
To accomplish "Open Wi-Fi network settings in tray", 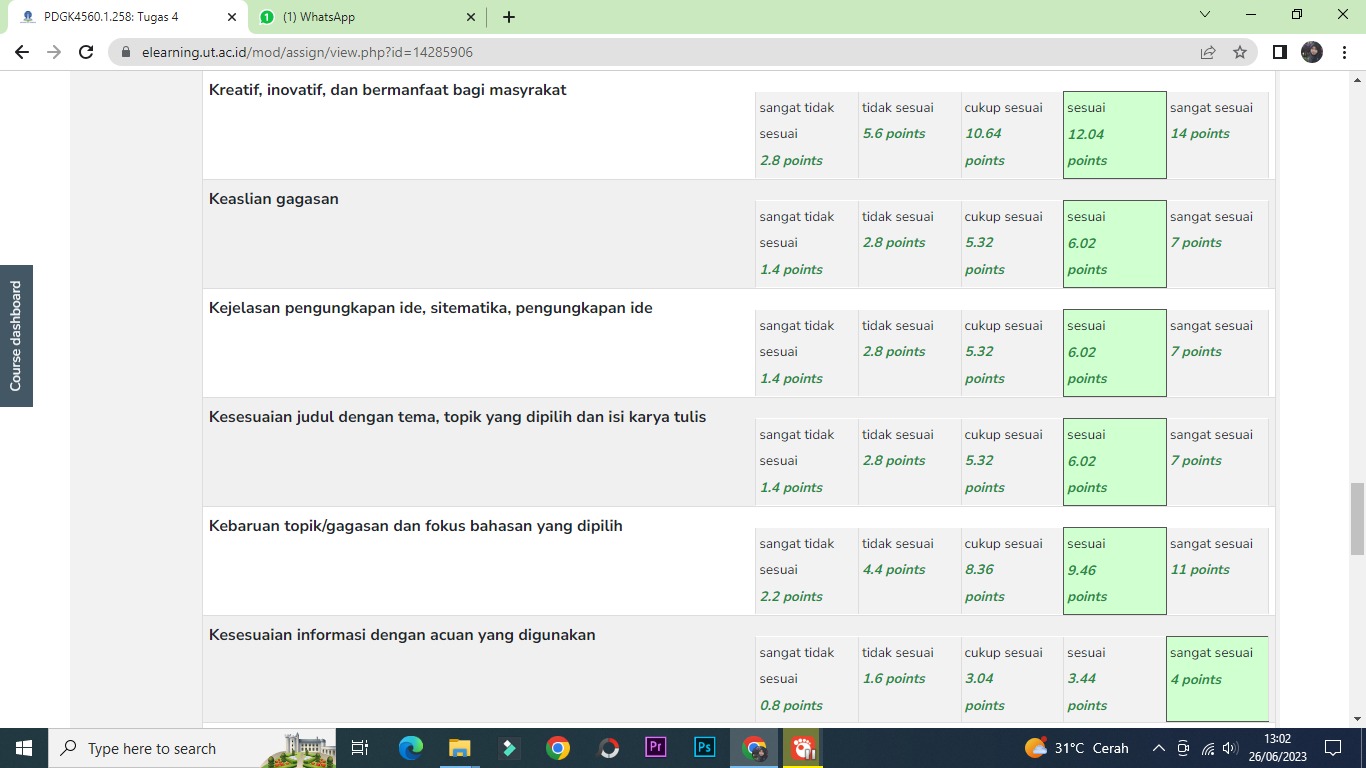I will pos(1208,748).
